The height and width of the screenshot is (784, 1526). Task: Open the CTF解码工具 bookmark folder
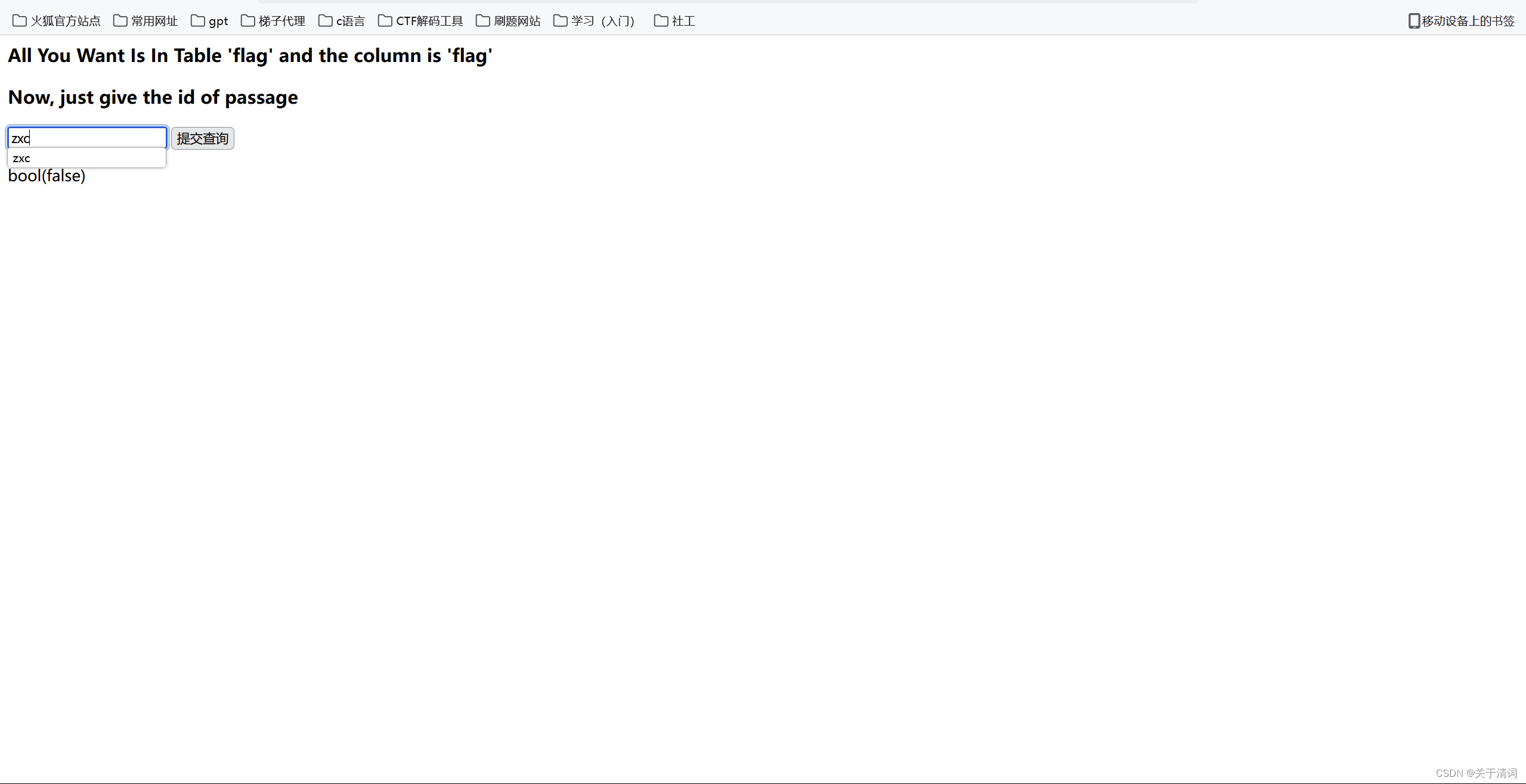pos(420,21)
